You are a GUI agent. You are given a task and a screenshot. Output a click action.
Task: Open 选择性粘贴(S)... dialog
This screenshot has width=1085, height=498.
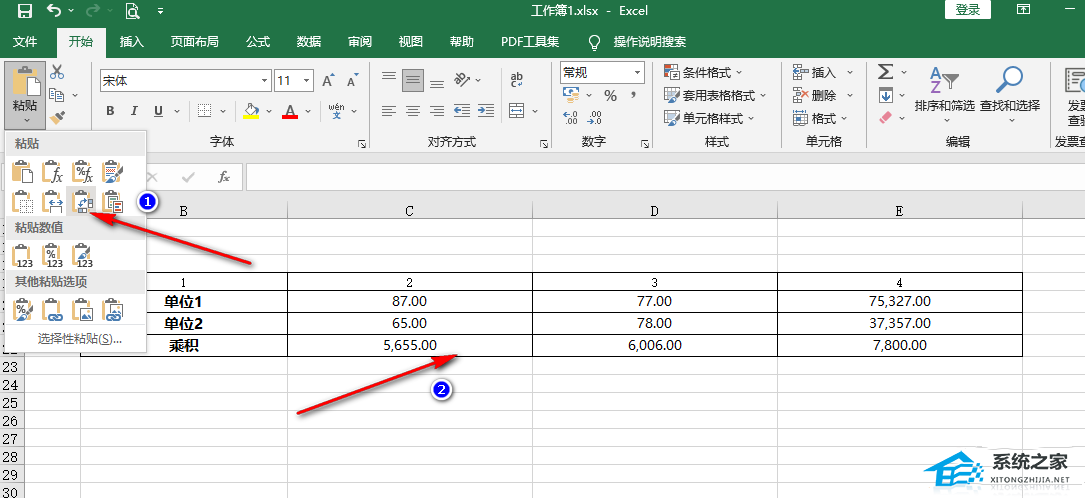coord(80,339)
